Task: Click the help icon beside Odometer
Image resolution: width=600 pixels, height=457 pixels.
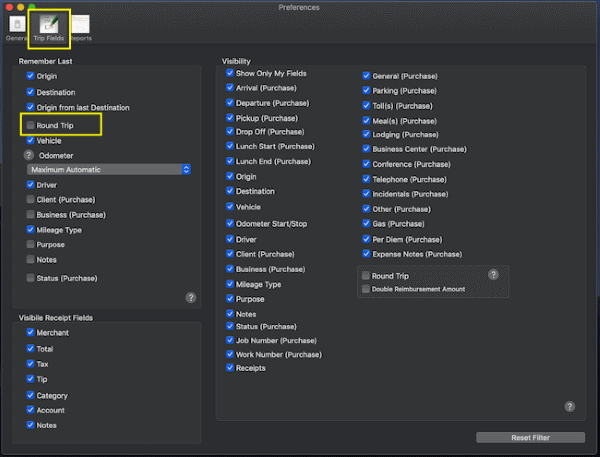Action: tap(29, 155)
